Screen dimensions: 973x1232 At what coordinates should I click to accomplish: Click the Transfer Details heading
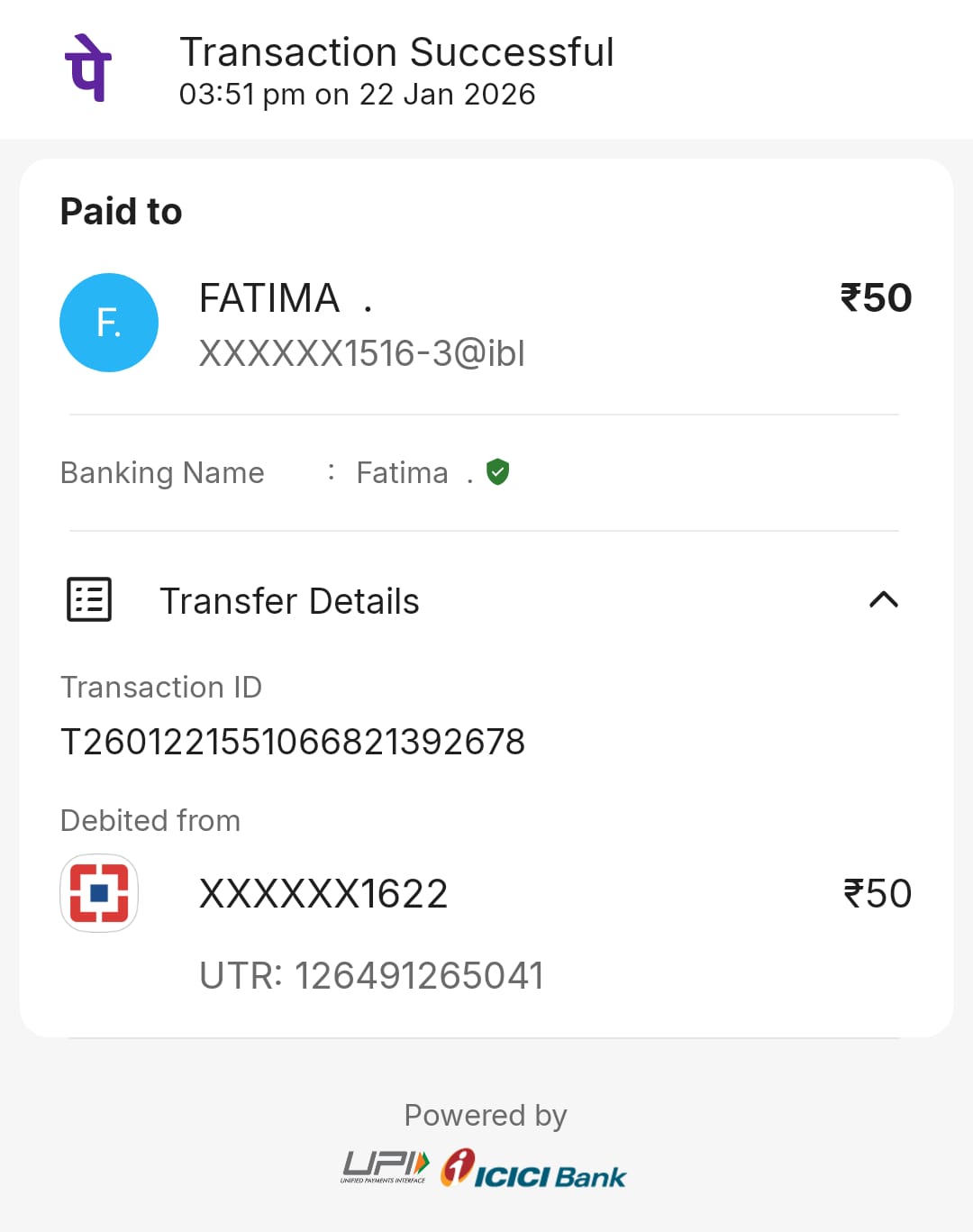coord(289,601)
